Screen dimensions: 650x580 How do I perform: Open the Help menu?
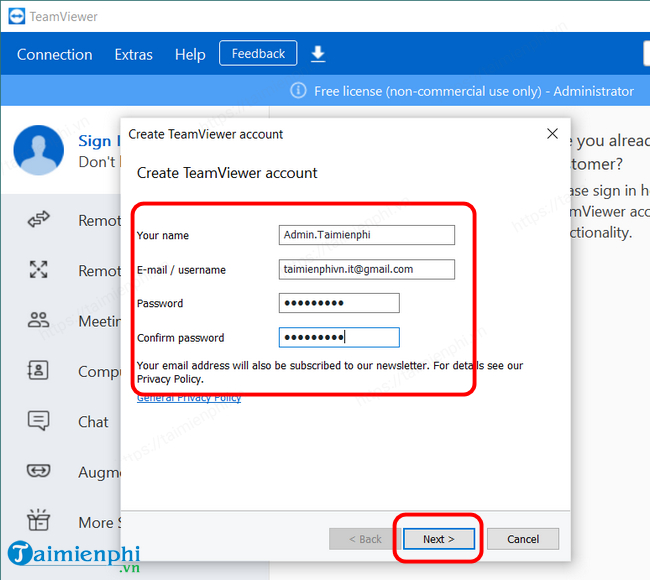tap(190, 54)
